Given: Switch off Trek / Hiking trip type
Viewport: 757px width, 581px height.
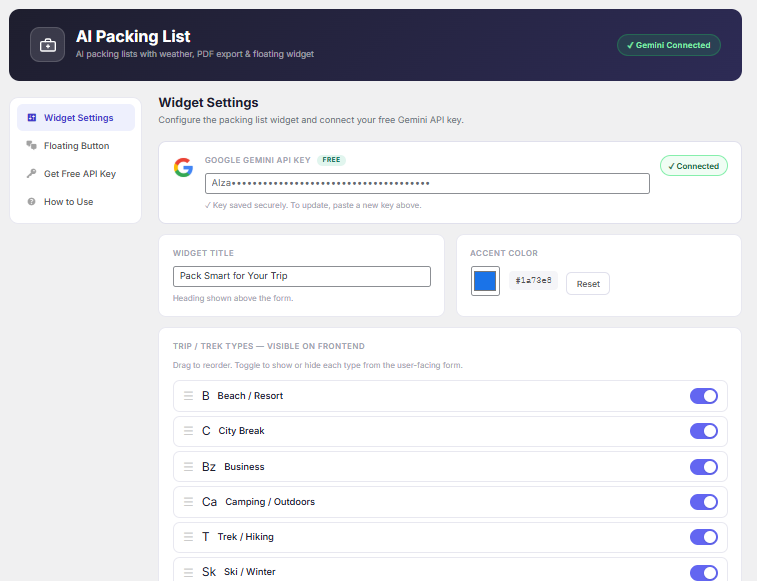Looking at the screenshot, I should click(703, 537).
